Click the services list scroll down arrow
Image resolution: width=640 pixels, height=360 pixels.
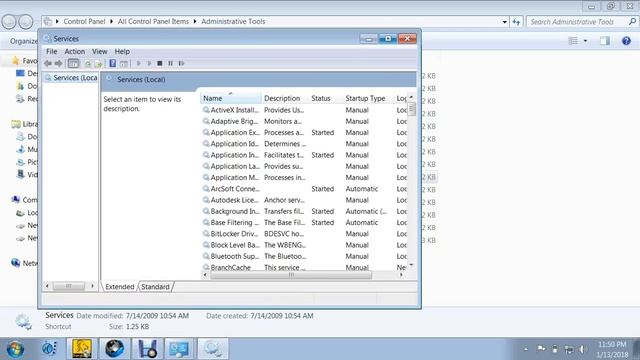pos(411,265)
